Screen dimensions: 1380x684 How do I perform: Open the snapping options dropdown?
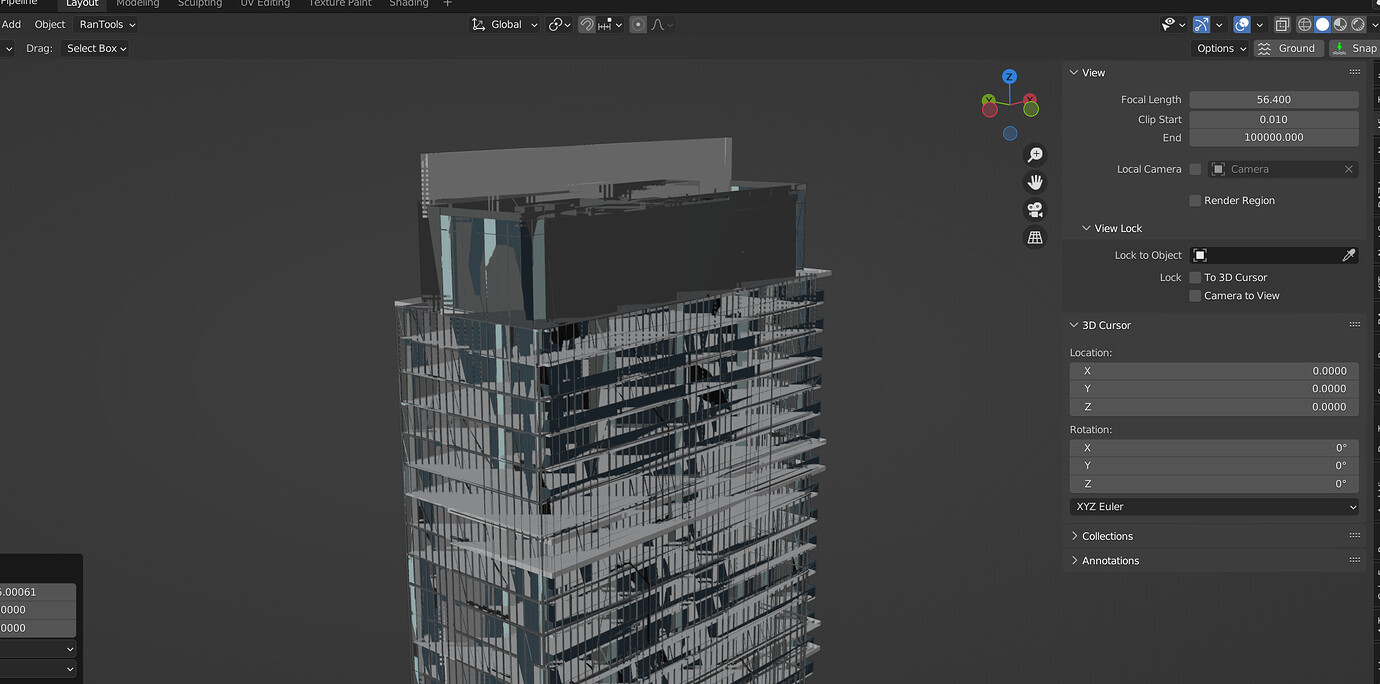[610, 25]
